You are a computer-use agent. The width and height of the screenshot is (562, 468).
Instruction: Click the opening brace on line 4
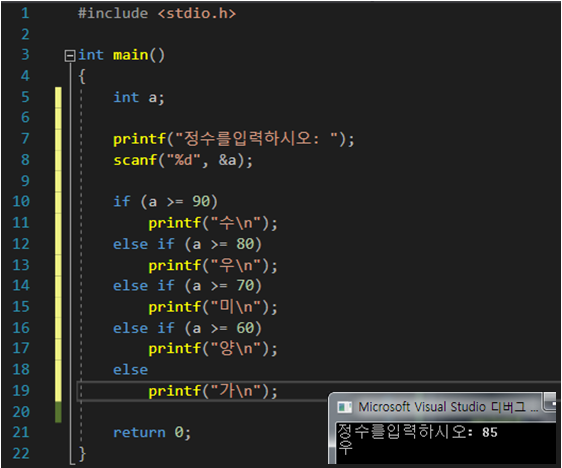click(82, 76)
